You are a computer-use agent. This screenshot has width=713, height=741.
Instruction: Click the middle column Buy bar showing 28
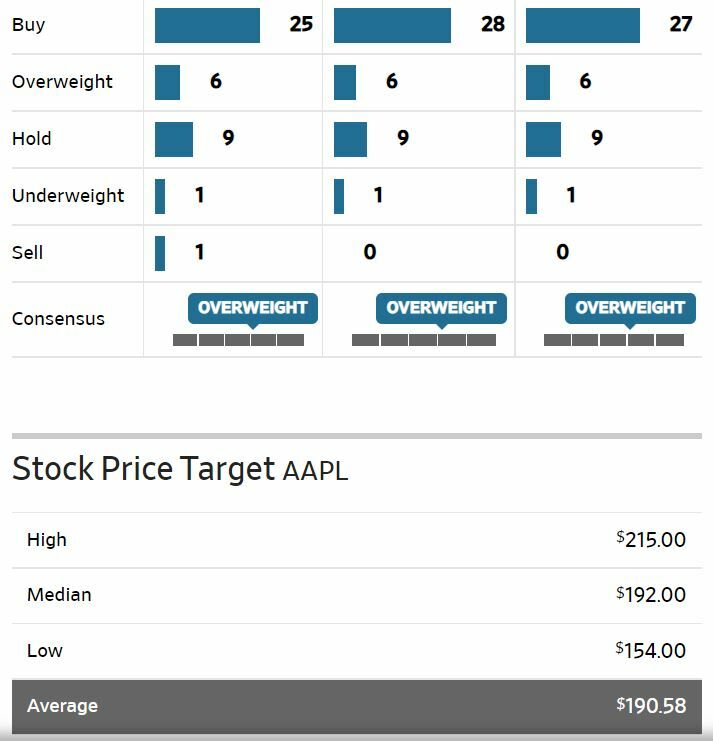click(x=392, y=25)
